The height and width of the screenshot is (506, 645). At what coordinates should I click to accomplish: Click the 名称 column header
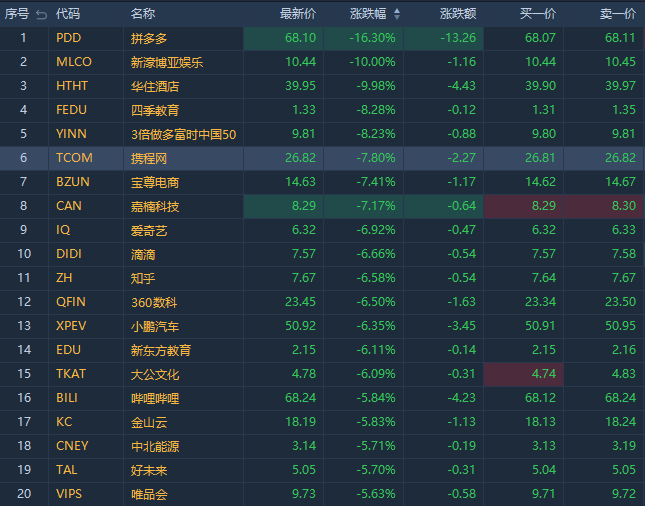click(x=142, y=14)
